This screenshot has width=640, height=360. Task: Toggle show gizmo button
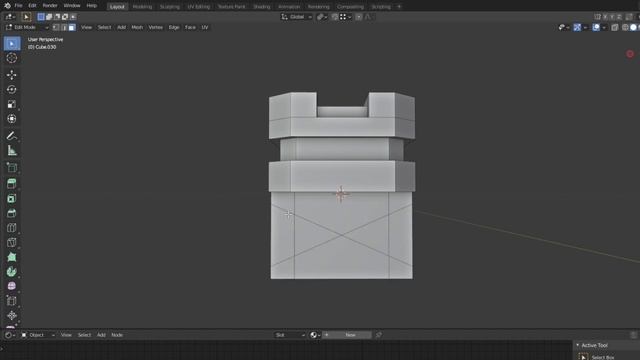[x=577, y=27]
